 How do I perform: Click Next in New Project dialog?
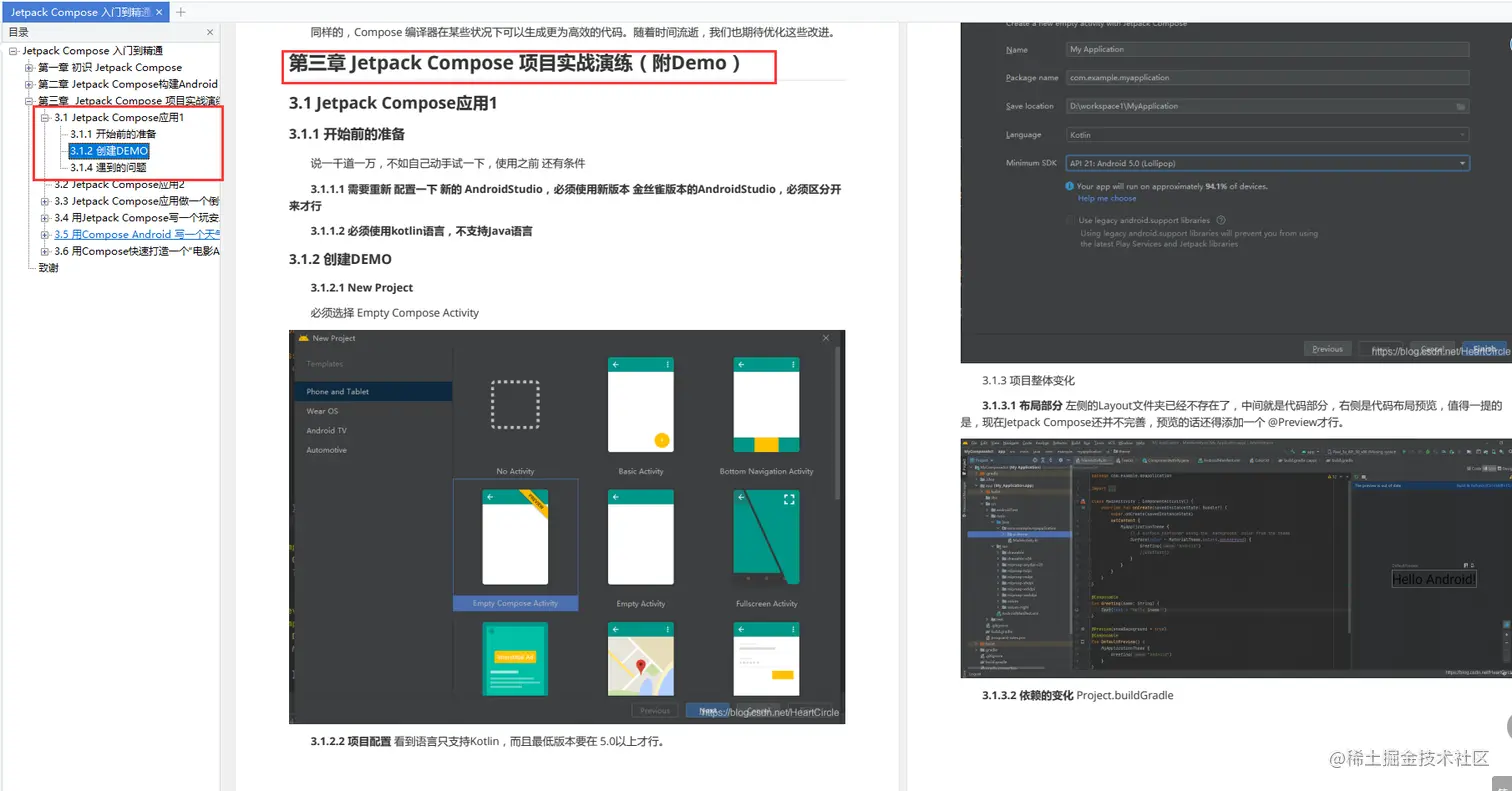pos(709,710)
